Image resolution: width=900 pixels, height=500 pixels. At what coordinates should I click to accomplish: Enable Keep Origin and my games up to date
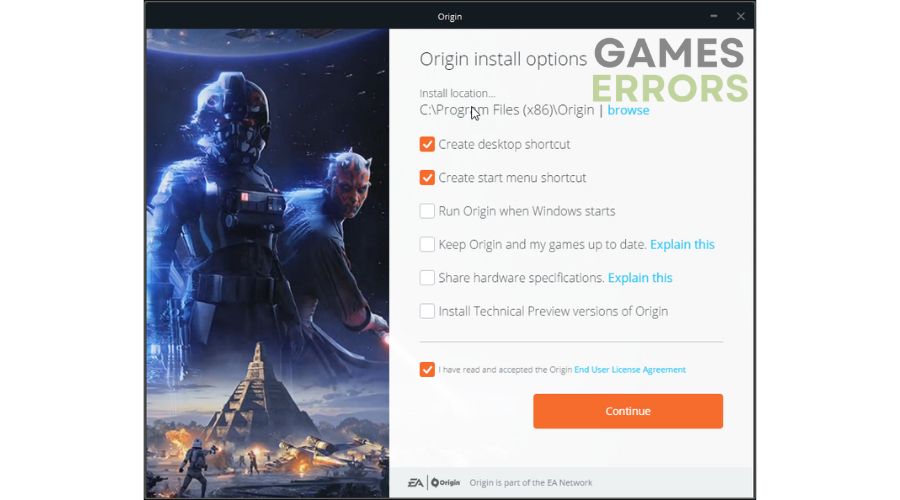[426, 244]
